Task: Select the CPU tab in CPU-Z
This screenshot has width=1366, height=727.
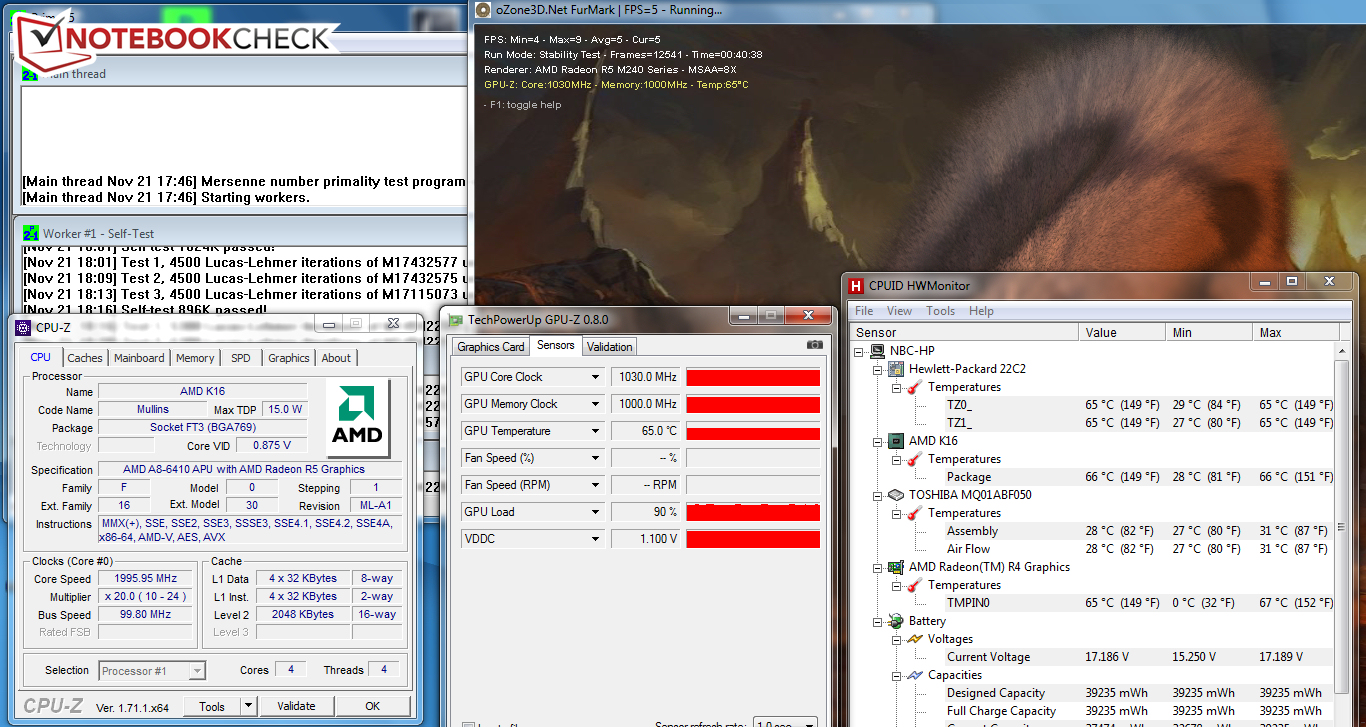Action: (41, 357)
